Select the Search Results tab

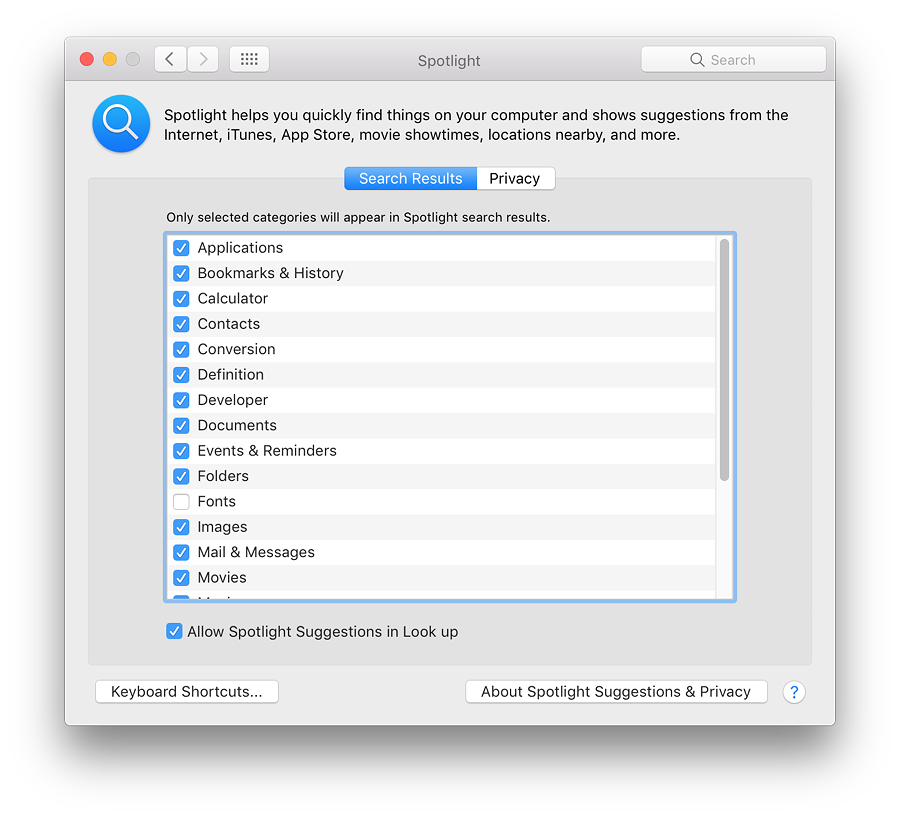(410, 179)
